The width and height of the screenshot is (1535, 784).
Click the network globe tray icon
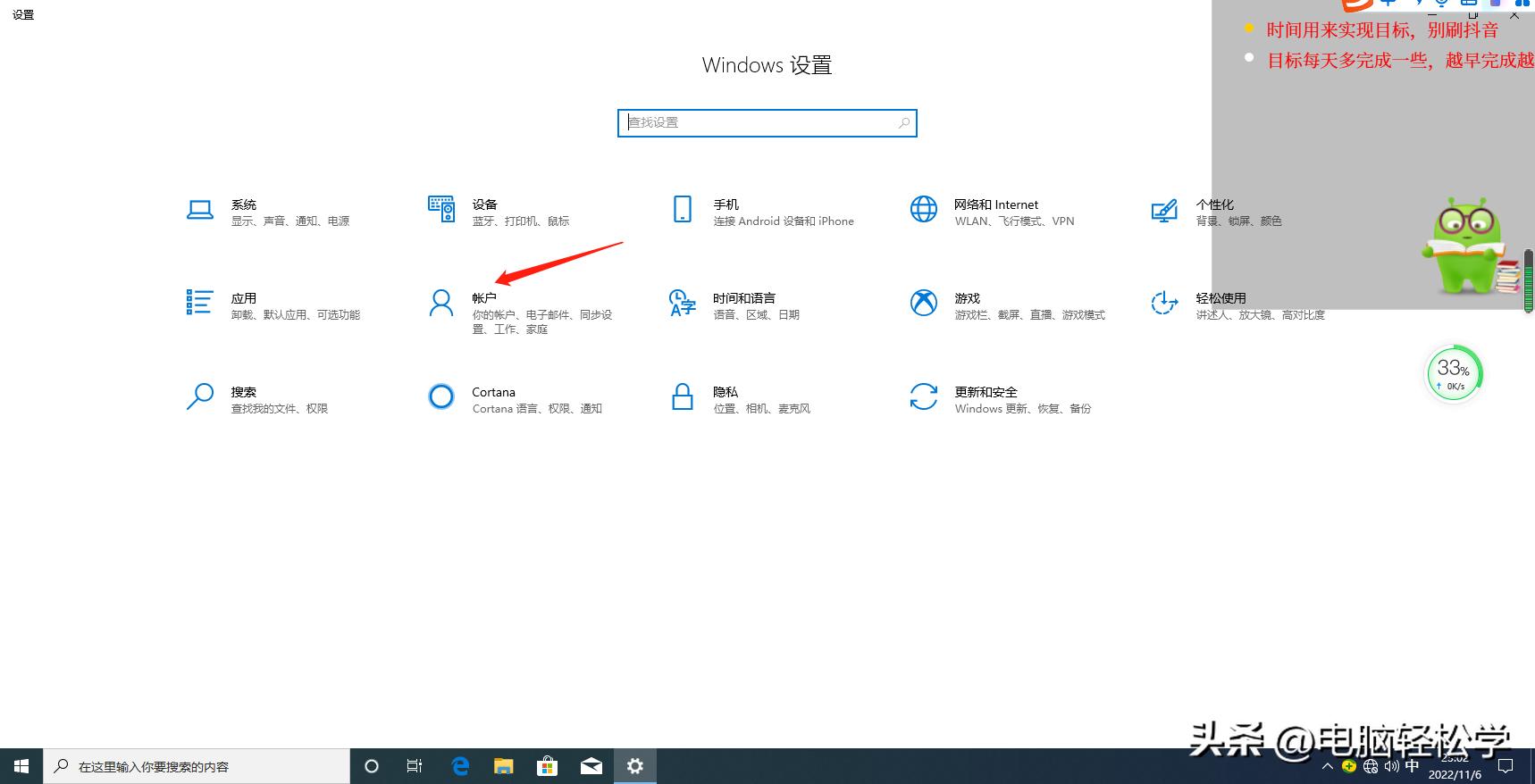[1371, 766]
